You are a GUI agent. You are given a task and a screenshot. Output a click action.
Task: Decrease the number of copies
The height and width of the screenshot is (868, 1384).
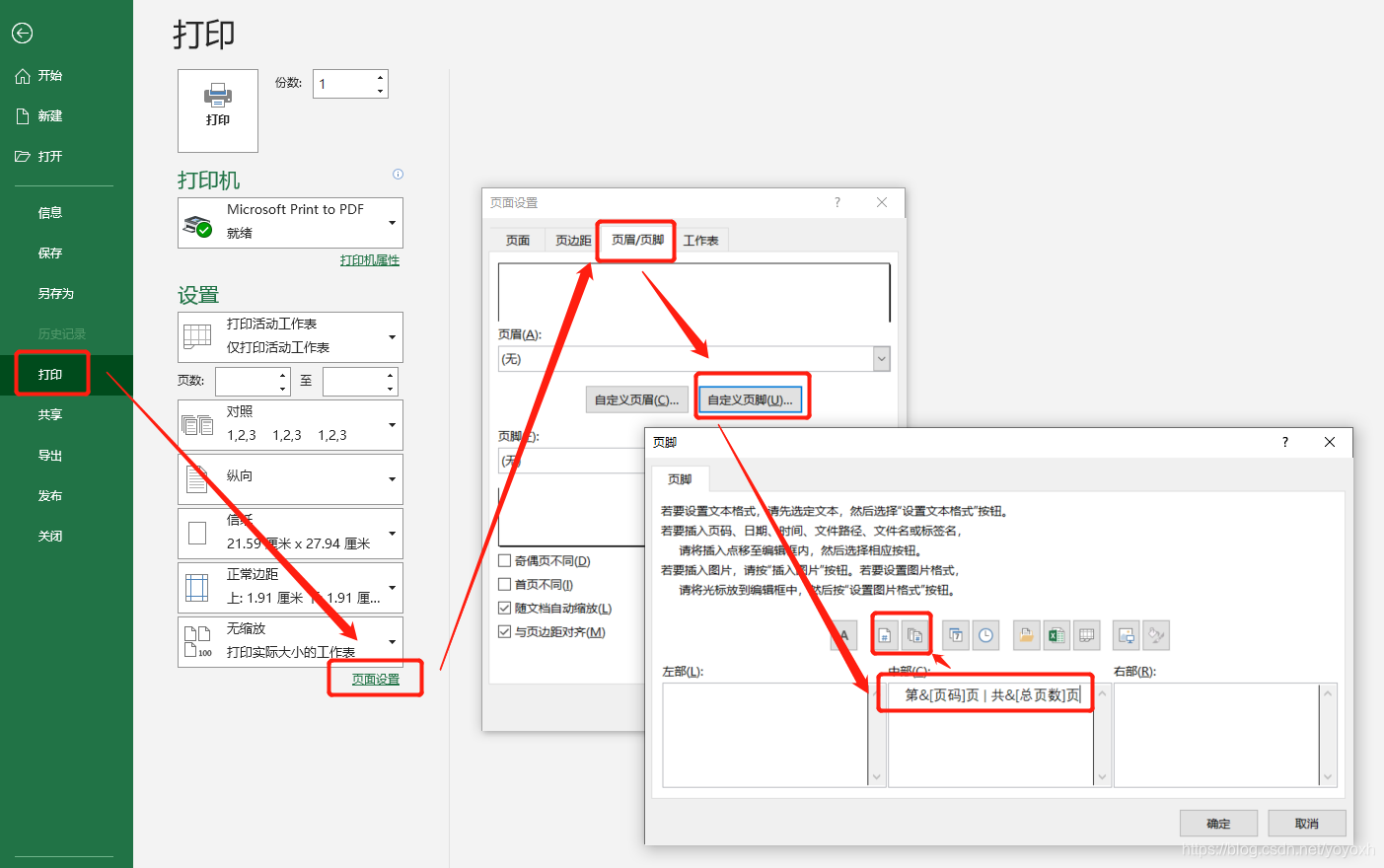click(381, 91)
